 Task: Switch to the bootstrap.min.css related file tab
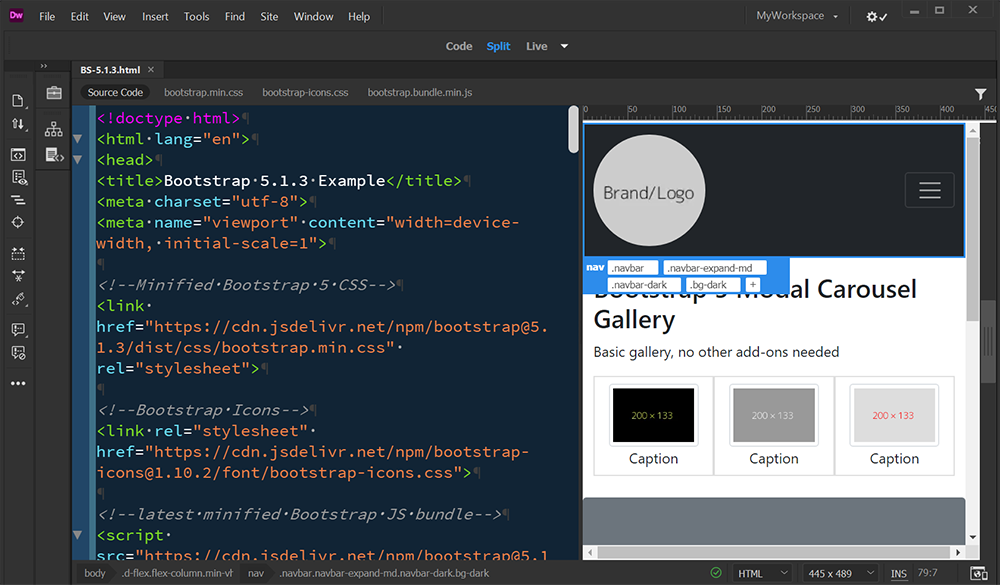pos(203,92)
